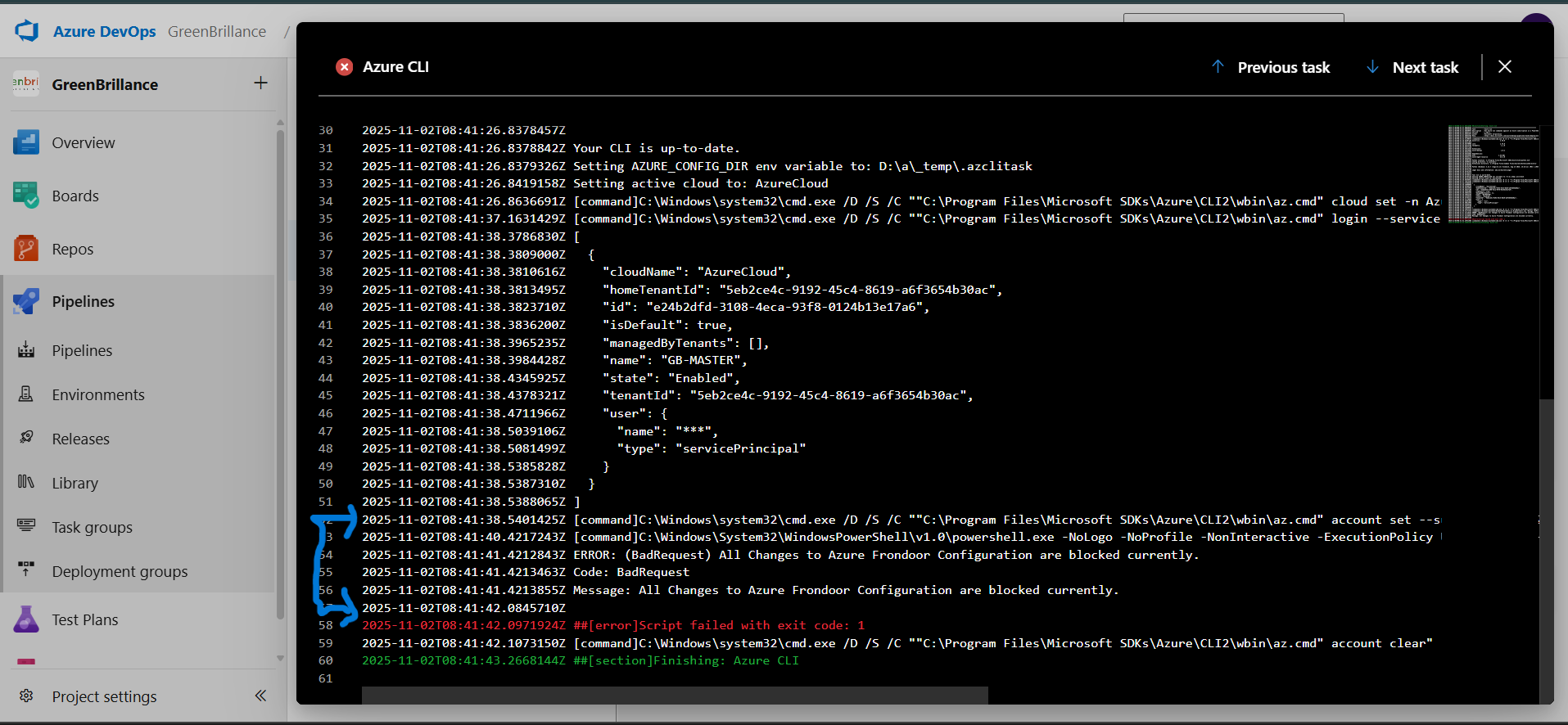Open the Overview icon in the sidebar
The width and height of the screenshot is (1568, 725).
[x=26, y=142]
